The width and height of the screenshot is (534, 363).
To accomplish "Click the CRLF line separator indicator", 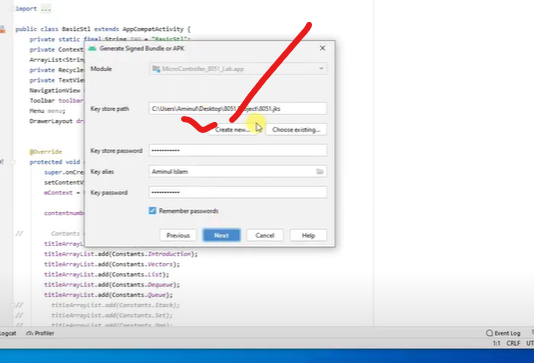I will tap(513, 343).
